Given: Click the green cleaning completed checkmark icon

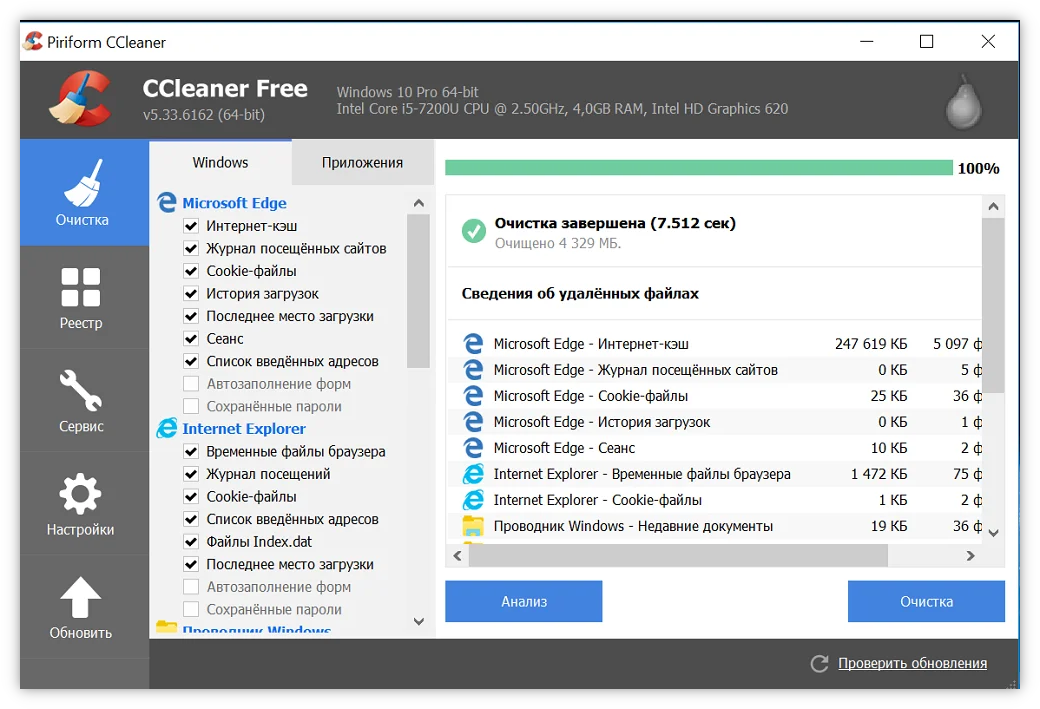Looking at the screenshot, I should pyautogui.click(x=474, y=231).
